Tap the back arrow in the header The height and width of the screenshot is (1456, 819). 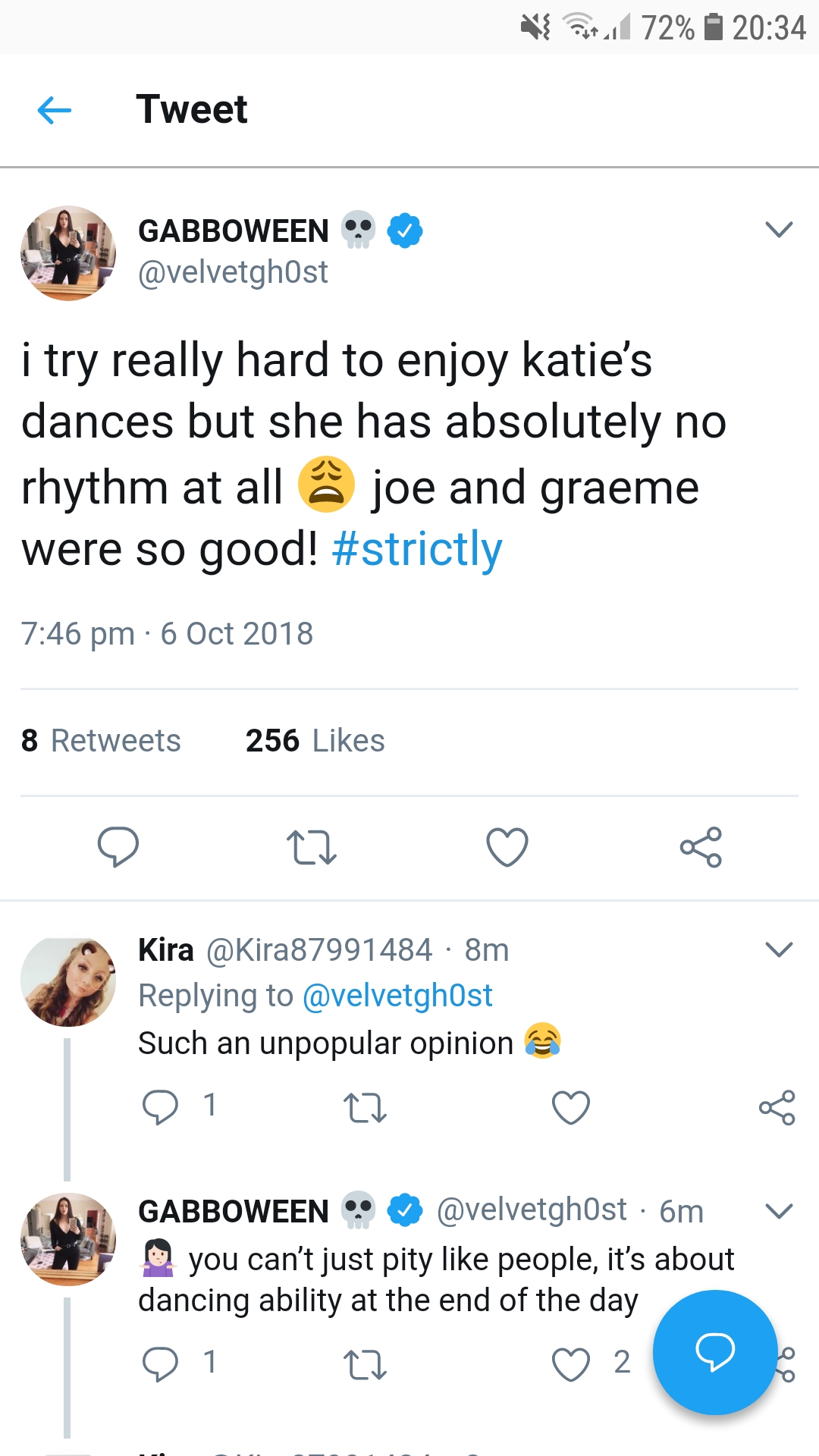[x=54, y=111]
